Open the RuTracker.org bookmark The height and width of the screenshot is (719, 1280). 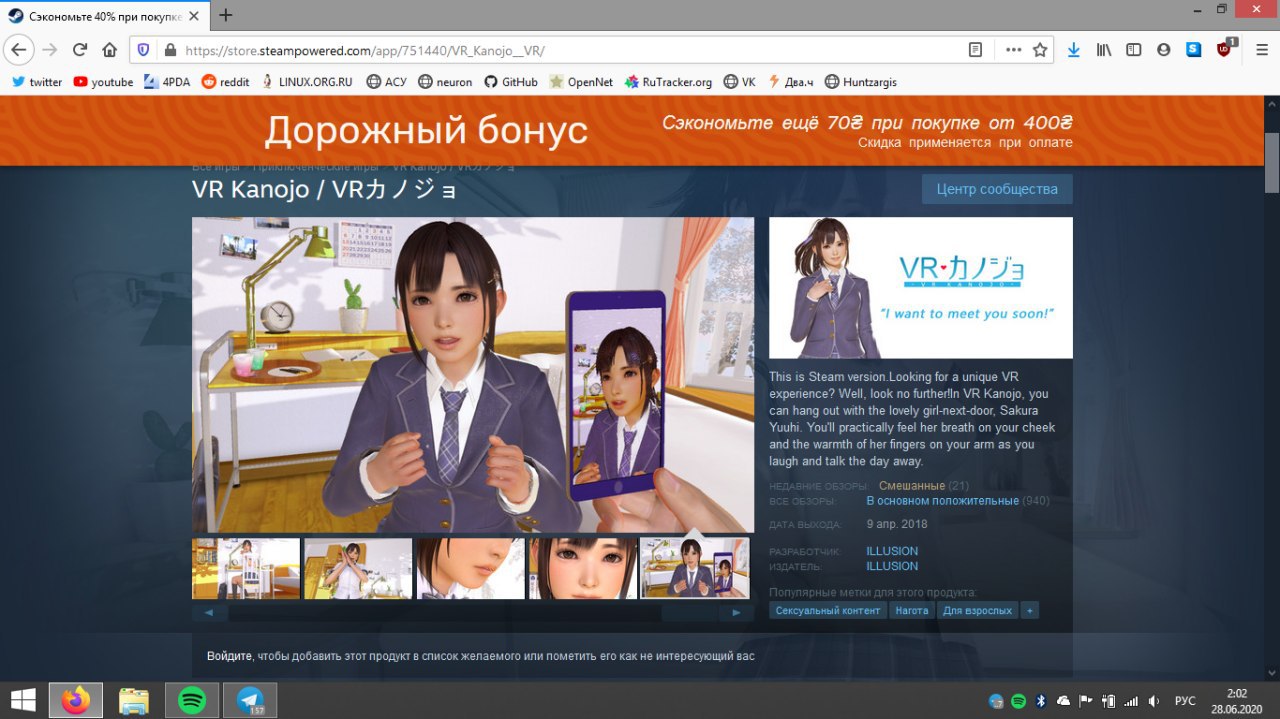(x=668, y=82)
